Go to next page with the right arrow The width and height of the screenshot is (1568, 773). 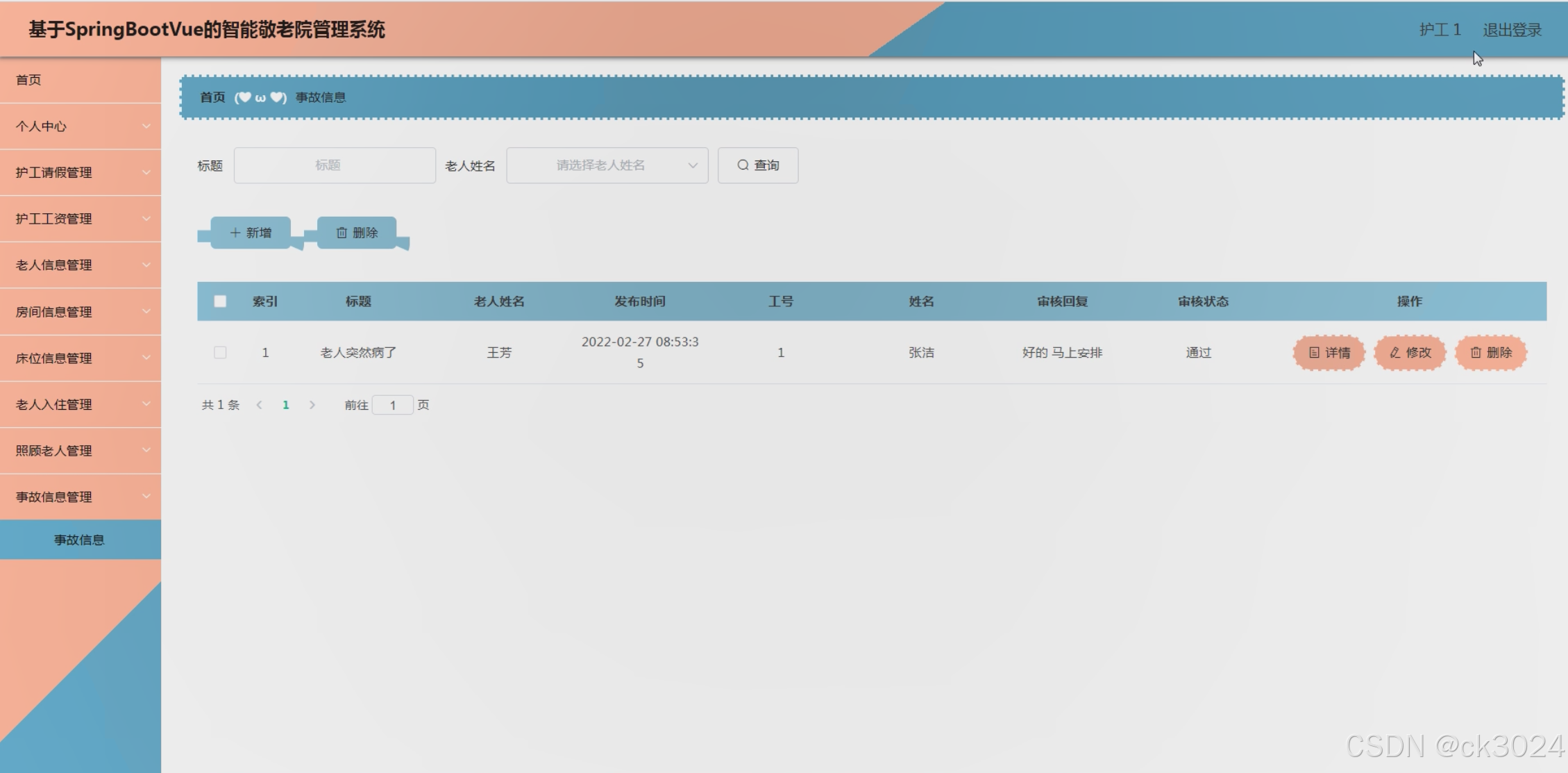313,404
